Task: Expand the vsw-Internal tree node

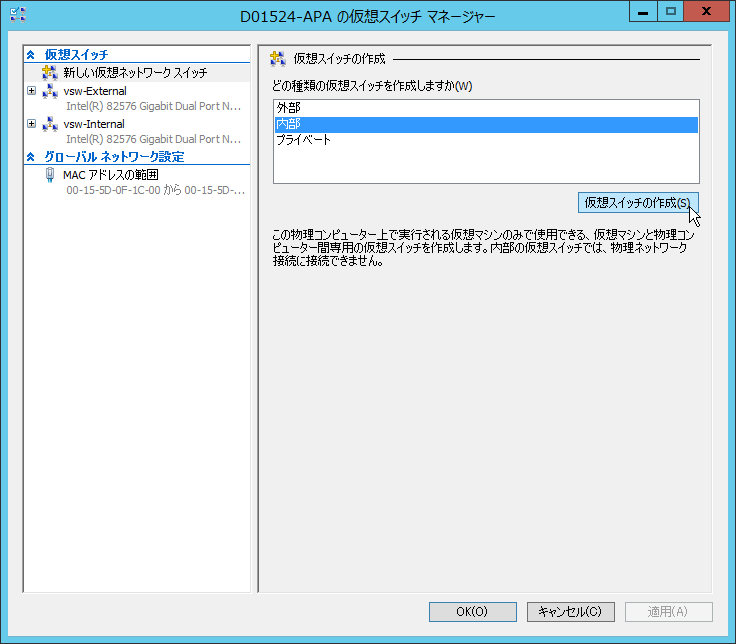Action: coord(31,123)
